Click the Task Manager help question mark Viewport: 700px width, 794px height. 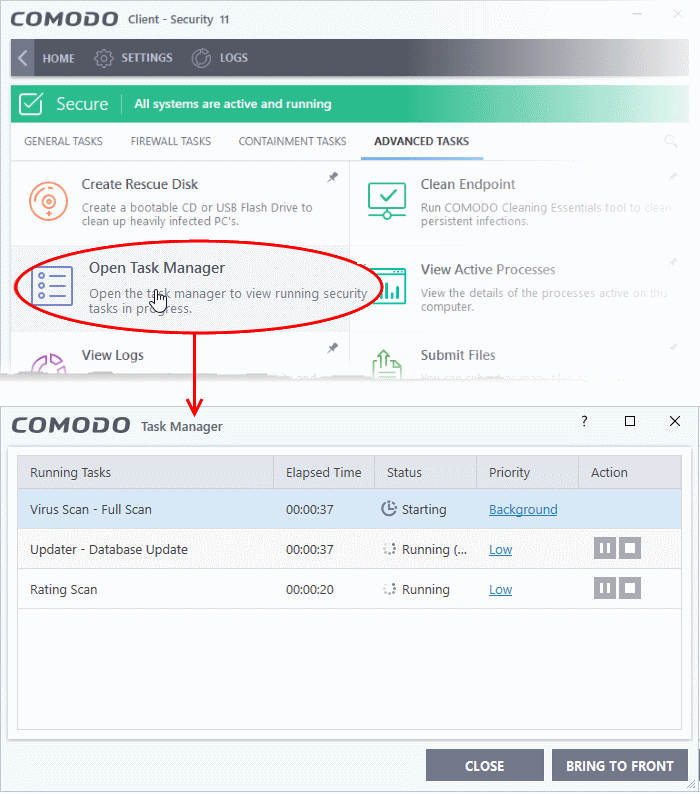585,421
